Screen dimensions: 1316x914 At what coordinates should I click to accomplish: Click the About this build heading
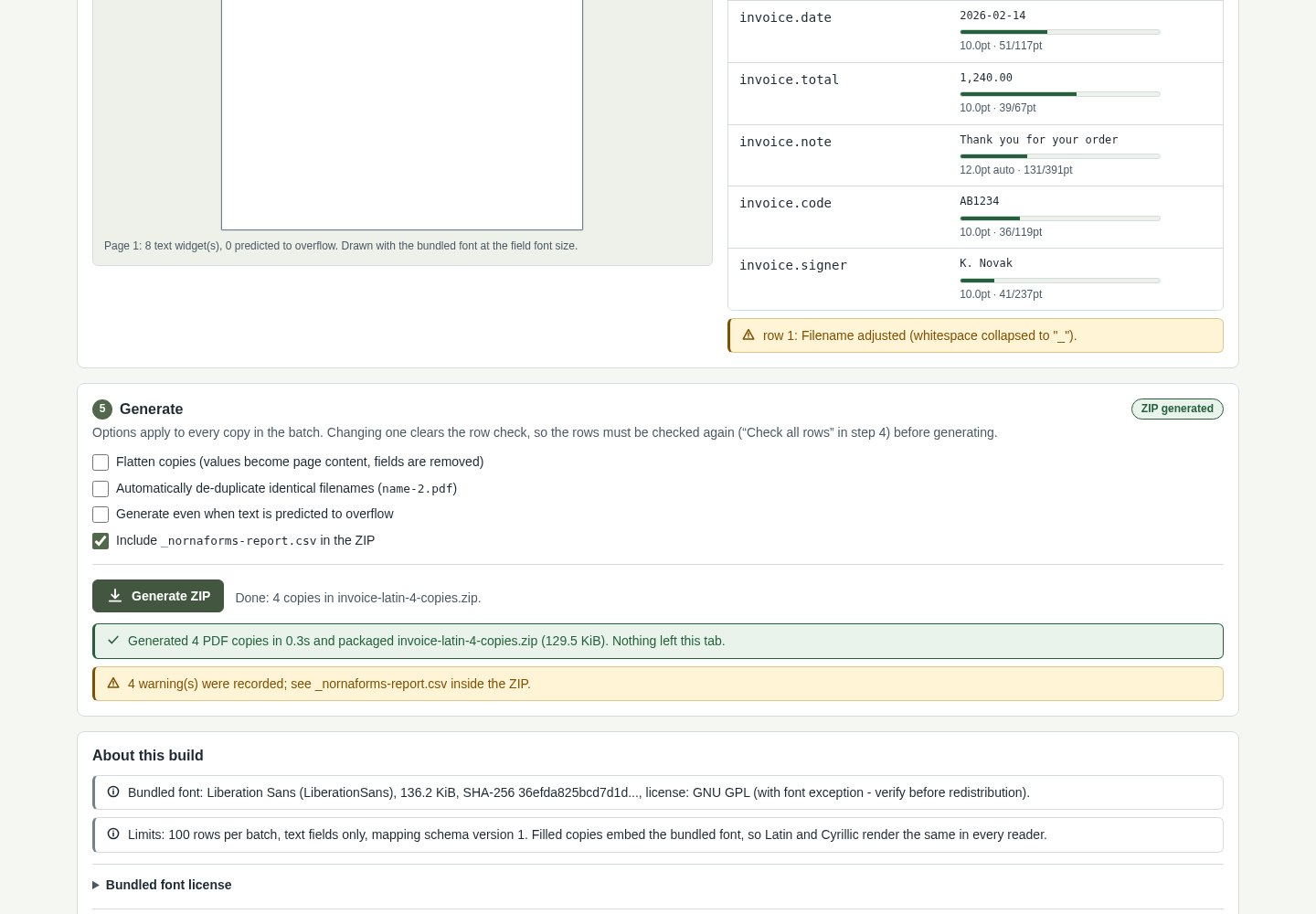click(148, 755)
